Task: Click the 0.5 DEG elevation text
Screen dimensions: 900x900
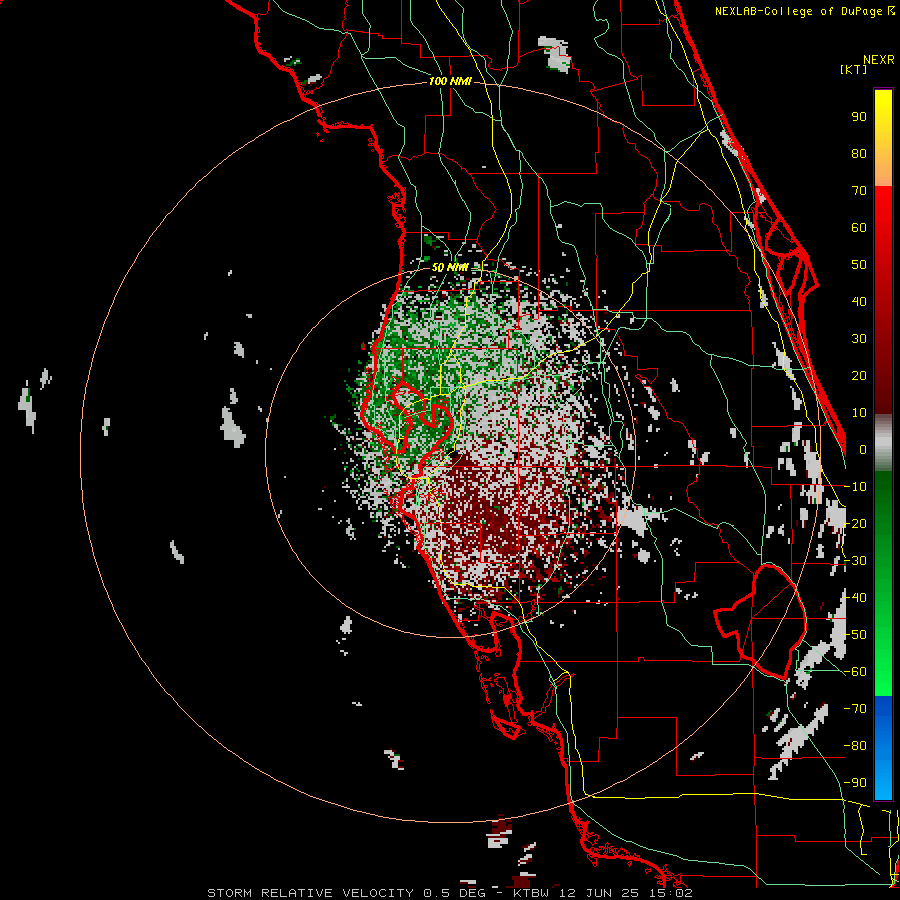Action: (455, 893)
